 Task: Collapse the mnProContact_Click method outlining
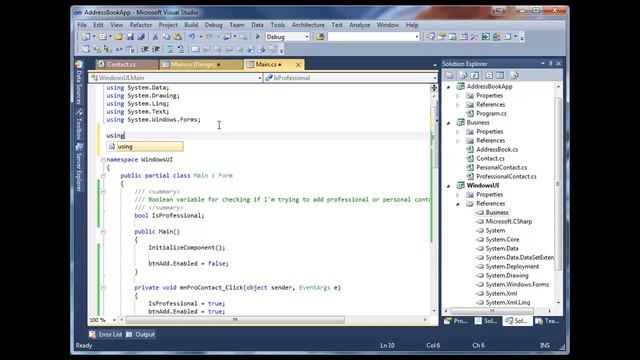[x=103, y=288]
